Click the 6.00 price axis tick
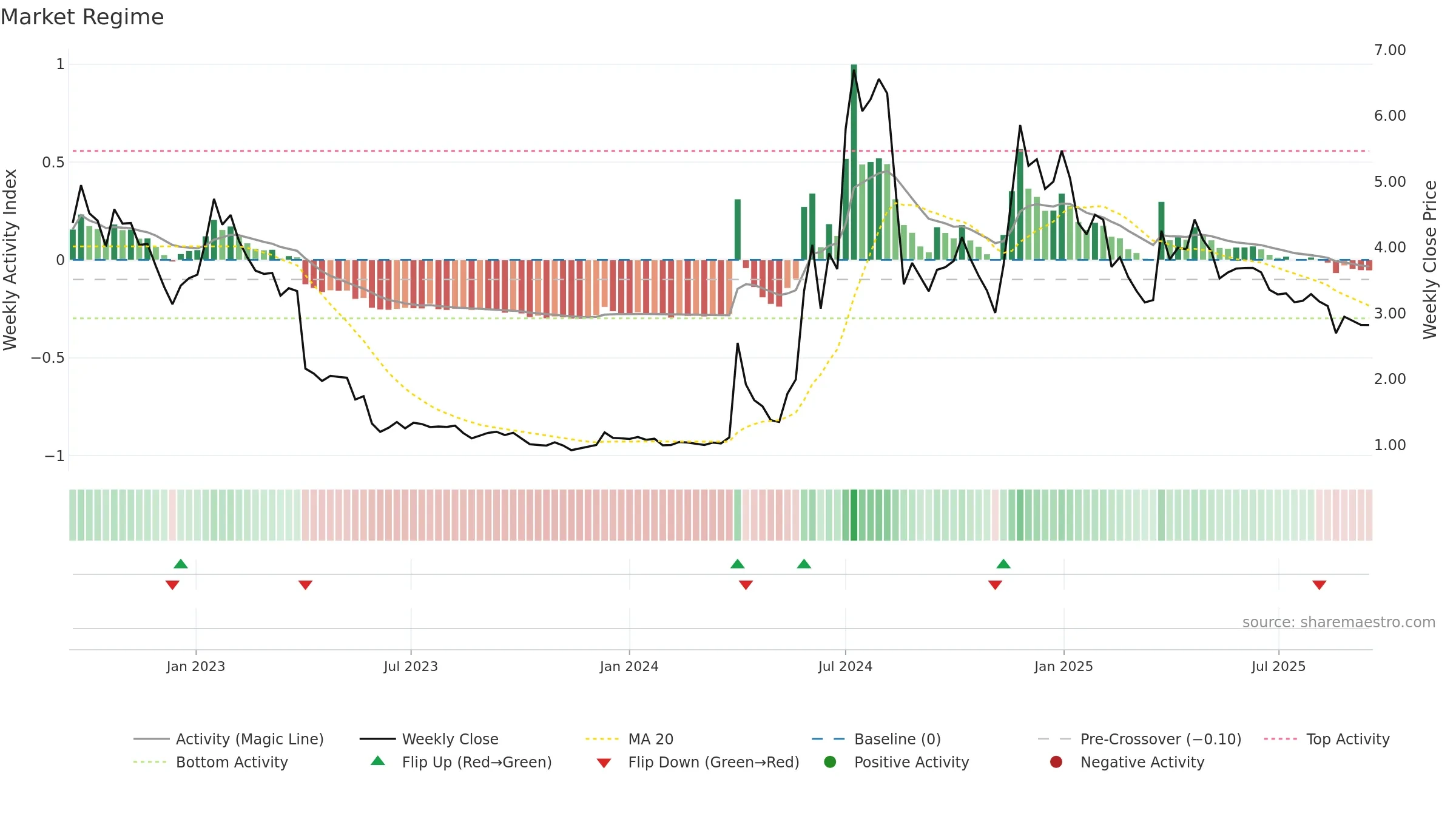This screenshot has width=1456, height=819. tap(1389, 115)
